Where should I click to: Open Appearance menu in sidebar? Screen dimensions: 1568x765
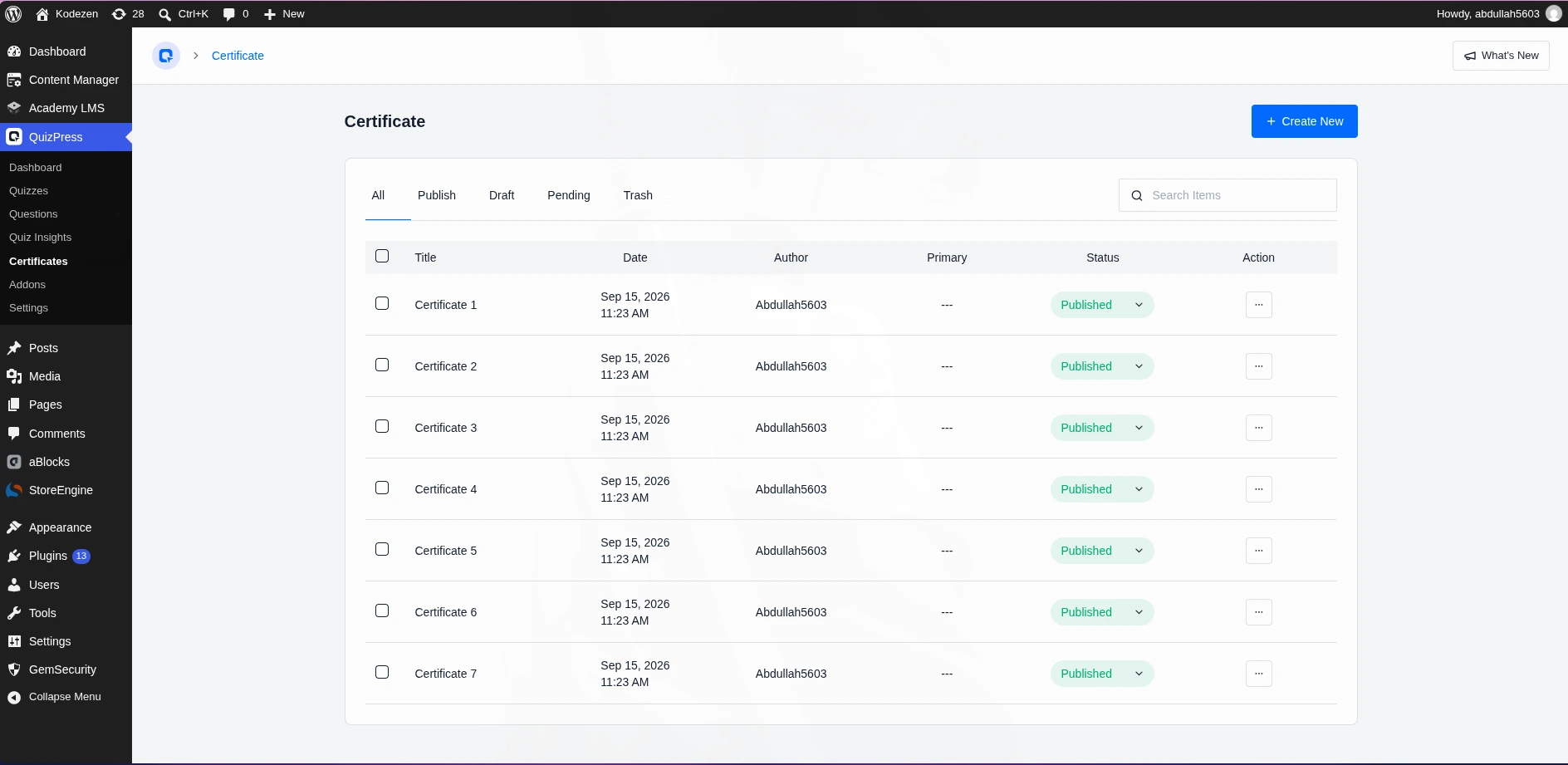pyautogui.click(x=66, y=527)
